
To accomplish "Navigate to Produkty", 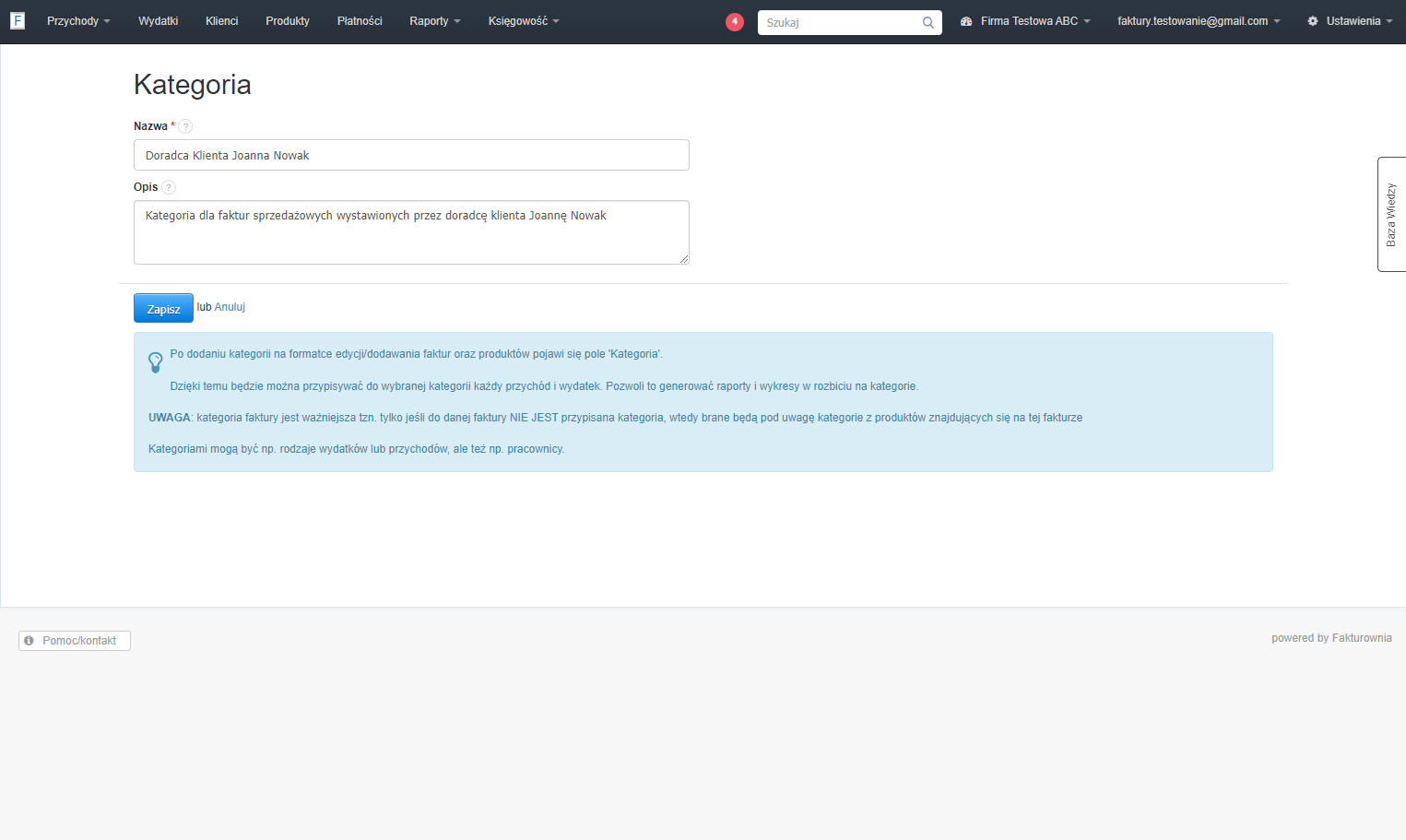I will pyautogui.click(x=288, y=21).
